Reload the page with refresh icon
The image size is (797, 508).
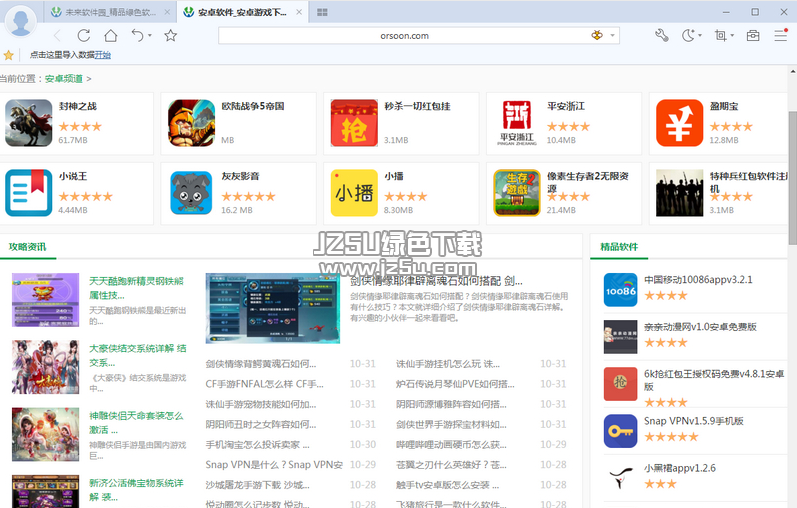(x=84, y=36)
